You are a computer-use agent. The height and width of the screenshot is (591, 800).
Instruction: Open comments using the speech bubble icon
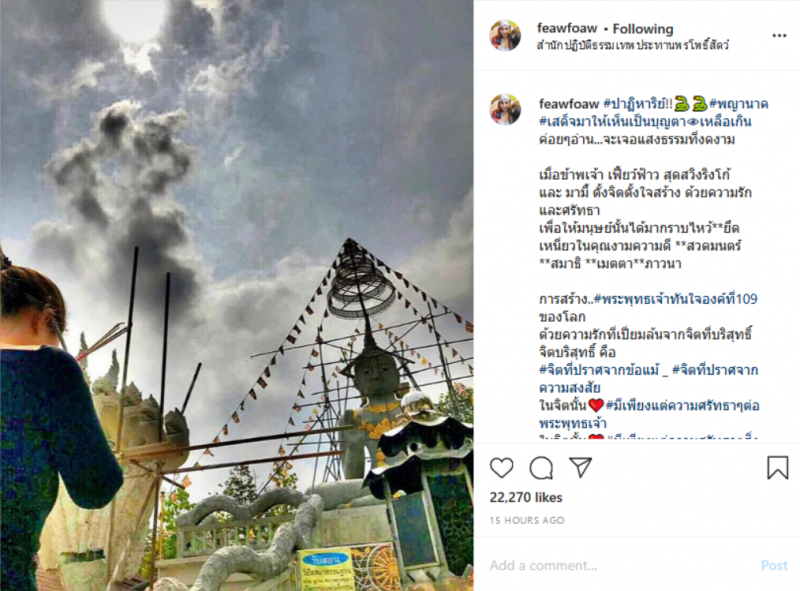click(x=541, y=467)
